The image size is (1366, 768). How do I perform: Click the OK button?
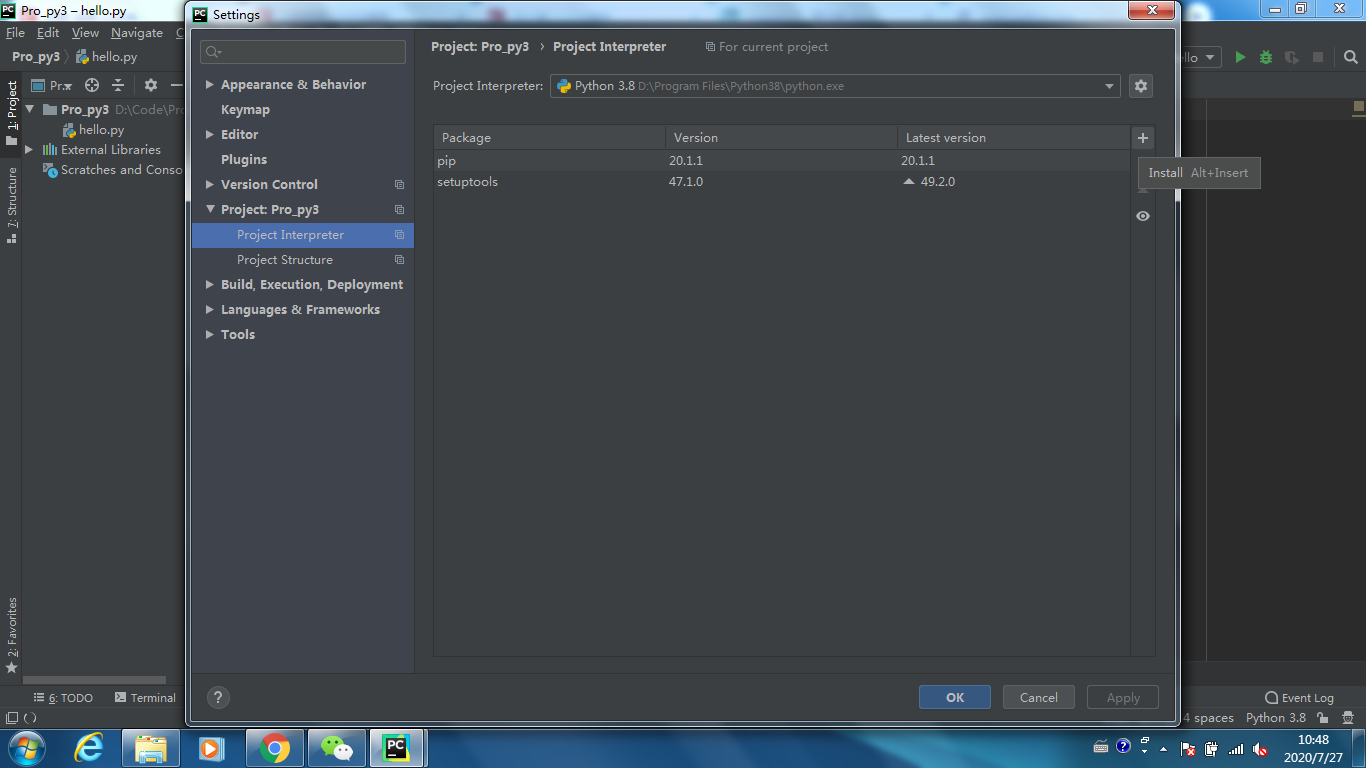click(955, 697)
